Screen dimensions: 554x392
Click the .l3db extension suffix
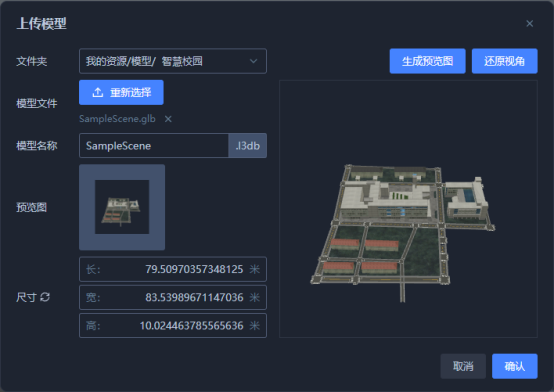pyautogui.click(x=248, y=146)
